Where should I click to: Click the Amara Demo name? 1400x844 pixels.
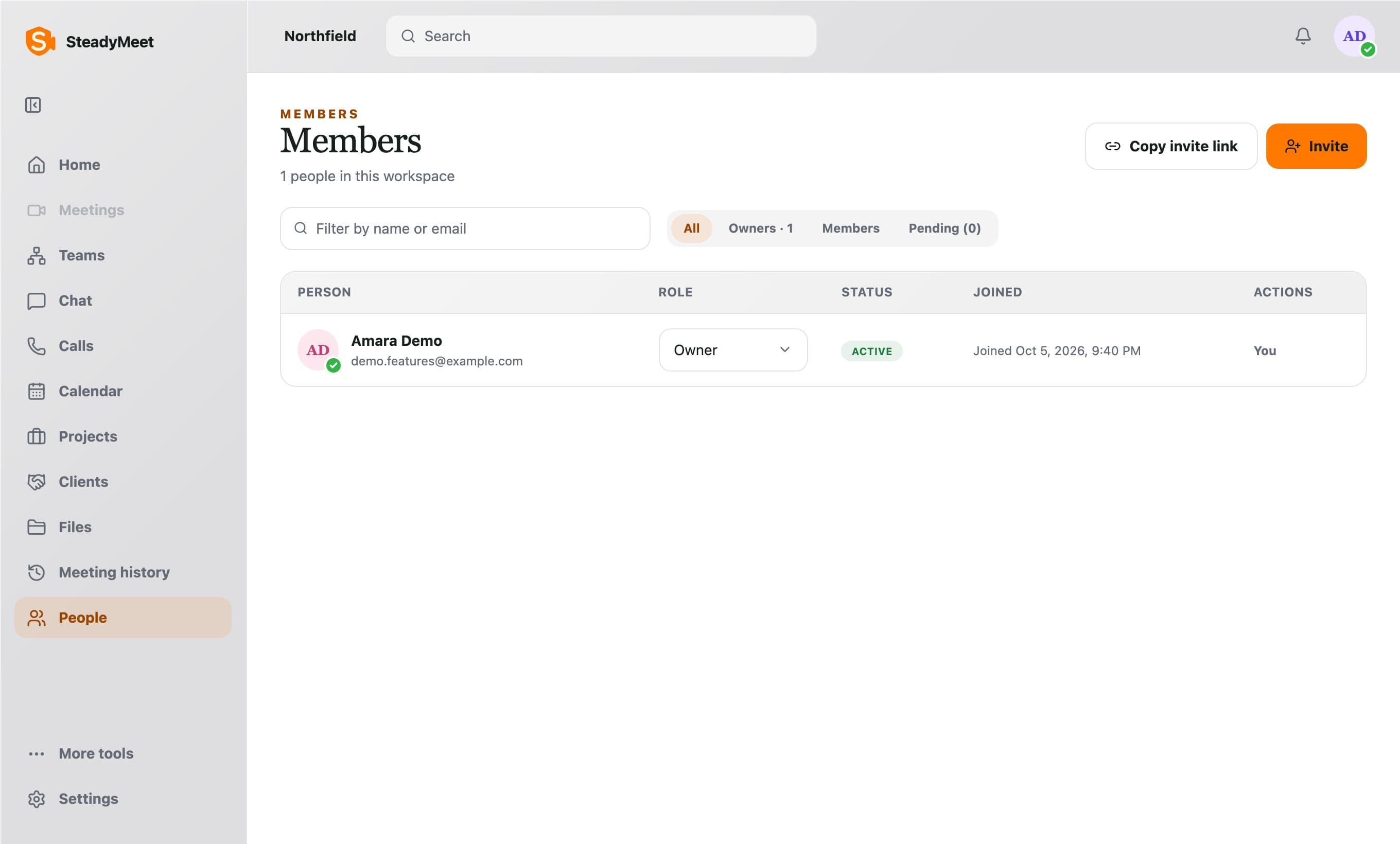(x=397, y=341)
